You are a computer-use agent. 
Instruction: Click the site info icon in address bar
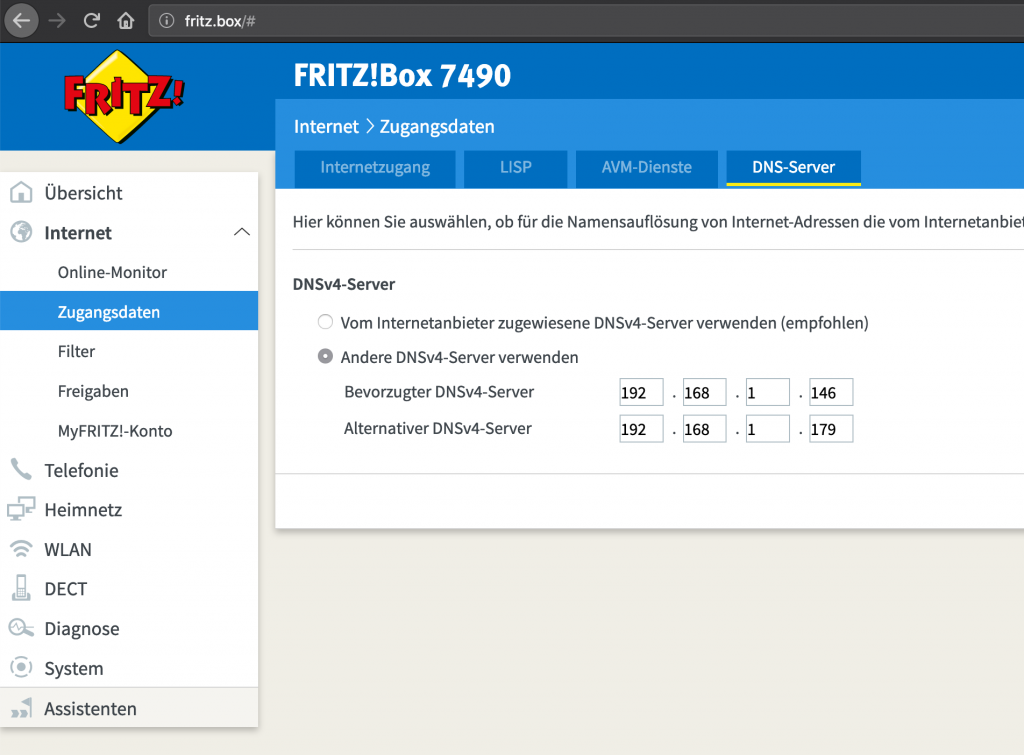pos(167,21)
